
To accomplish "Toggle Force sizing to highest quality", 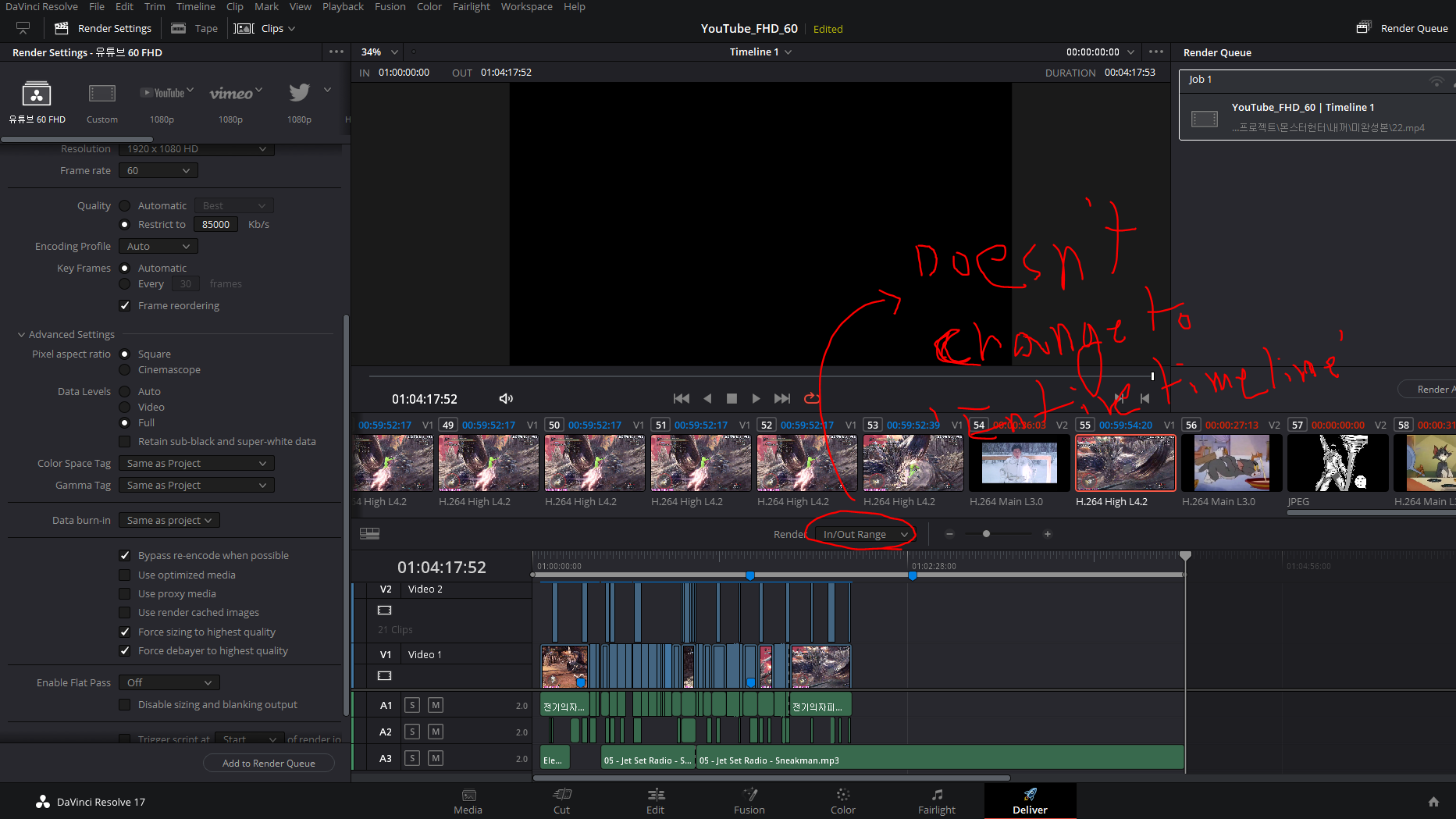I will point(124,632).
